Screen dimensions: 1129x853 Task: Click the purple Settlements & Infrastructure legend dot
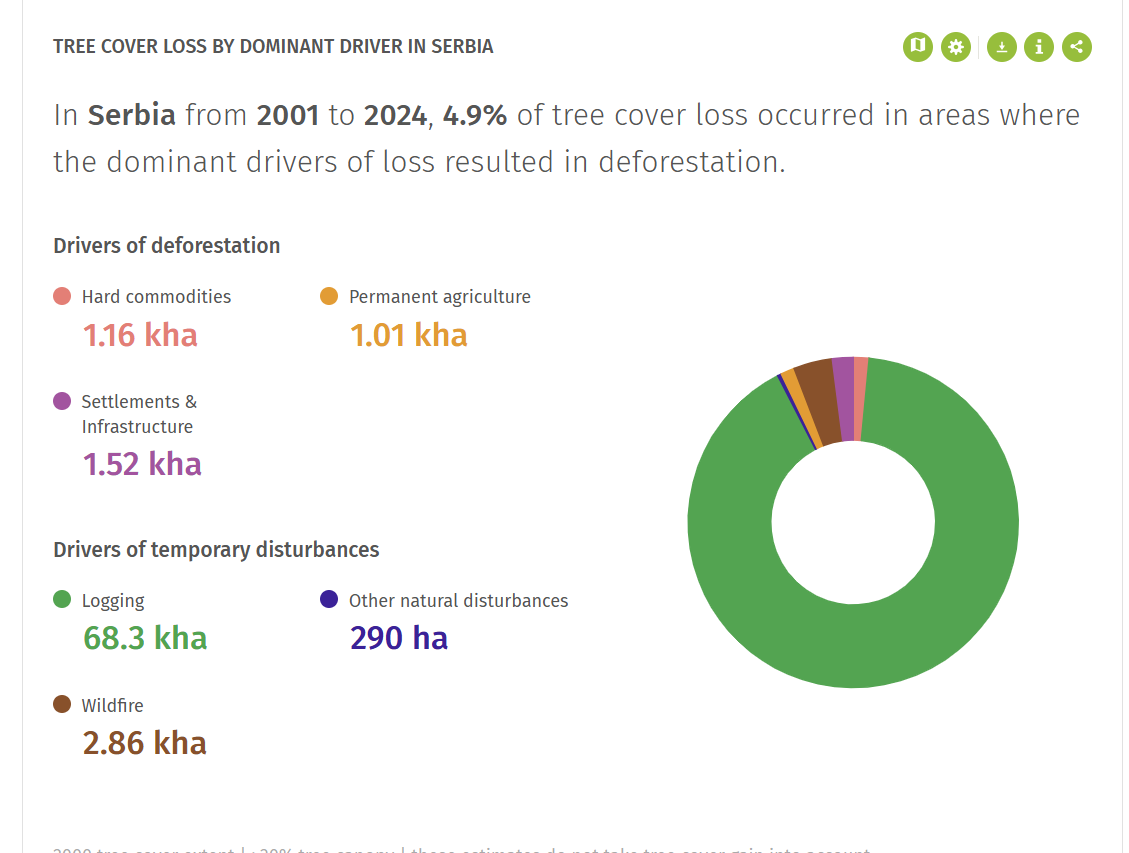point(62,401)
